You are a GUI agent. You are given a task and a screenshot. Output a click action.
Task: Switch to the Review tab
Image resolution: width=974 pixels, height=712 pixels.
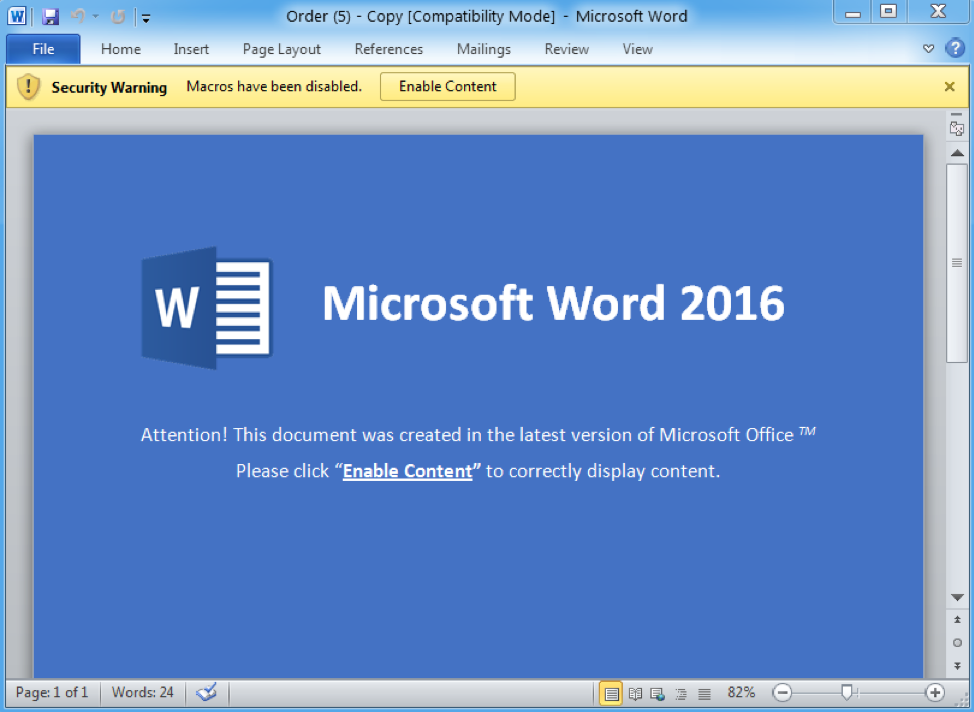point(567,49)
